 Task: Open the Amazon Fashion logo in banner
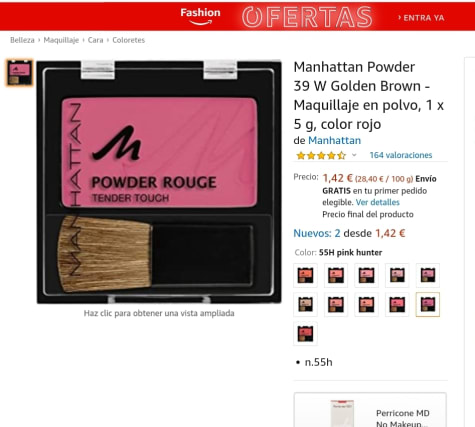(x=200, y=16)
